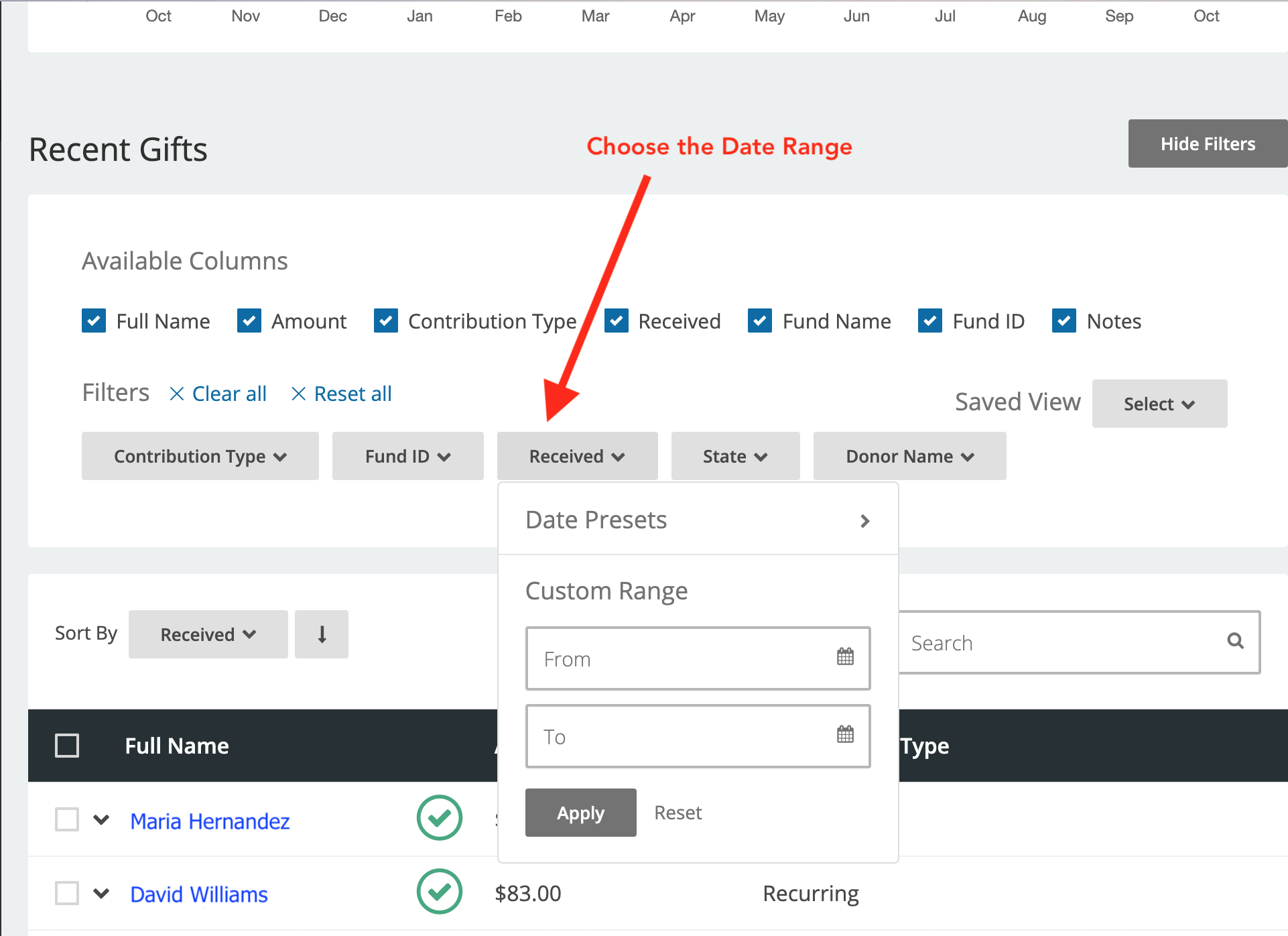
Task: Open calendar picker in From field
Action: (845, 657)
